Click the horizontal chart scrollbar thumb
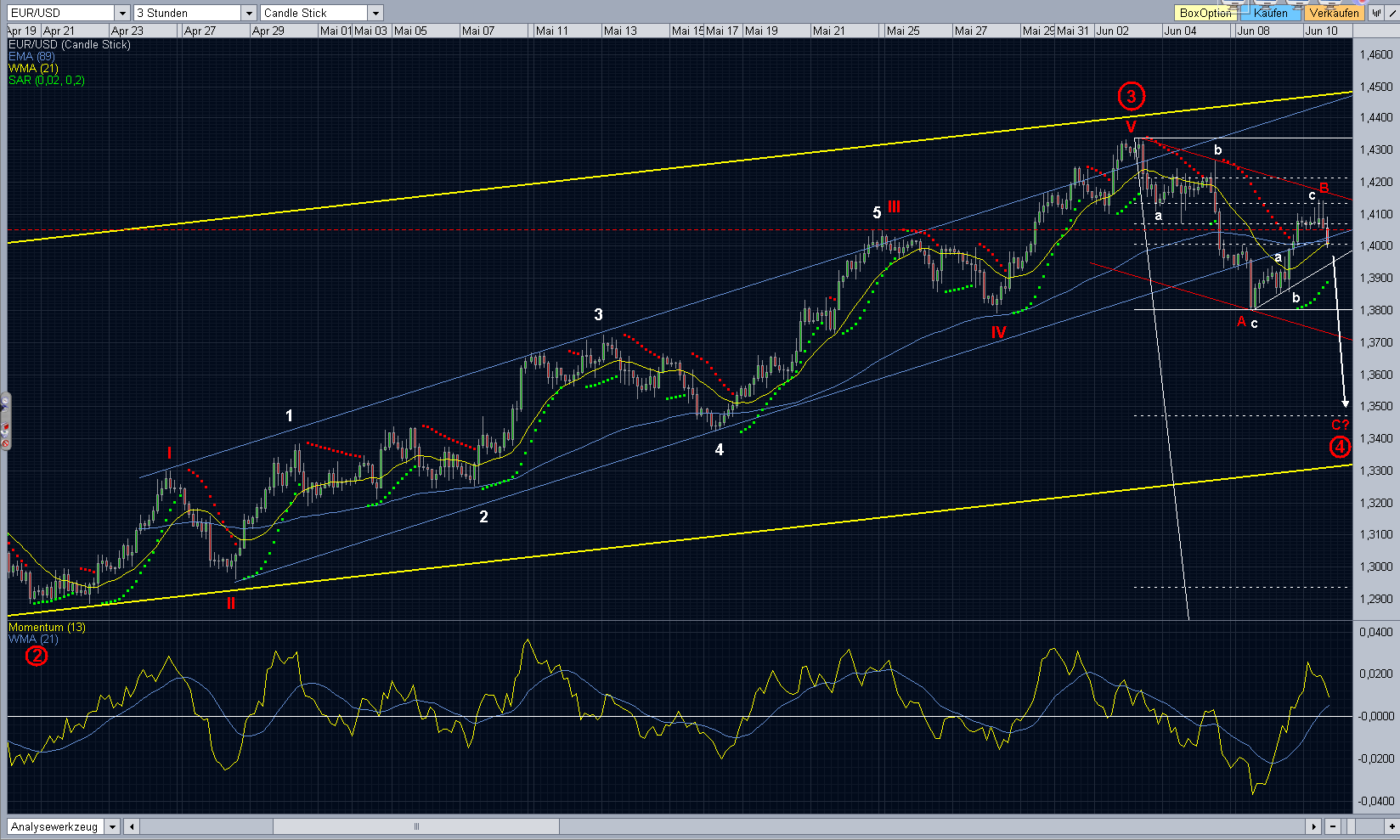Screen dimensions: 1400x840 click(x=416, y=826)
